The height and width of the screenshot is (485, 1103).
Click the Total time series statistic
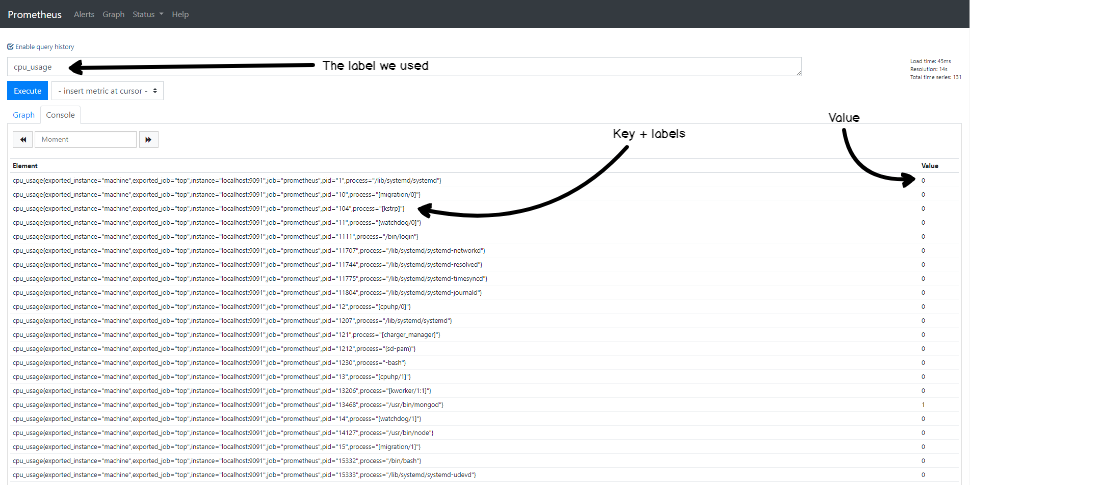[x=936, y=77]
